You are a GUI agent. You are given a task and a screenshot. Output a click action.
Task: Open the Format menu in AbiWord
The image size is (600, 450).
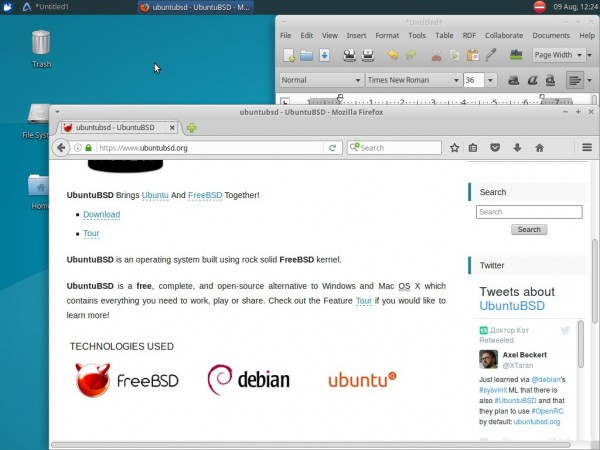(387, 36)
